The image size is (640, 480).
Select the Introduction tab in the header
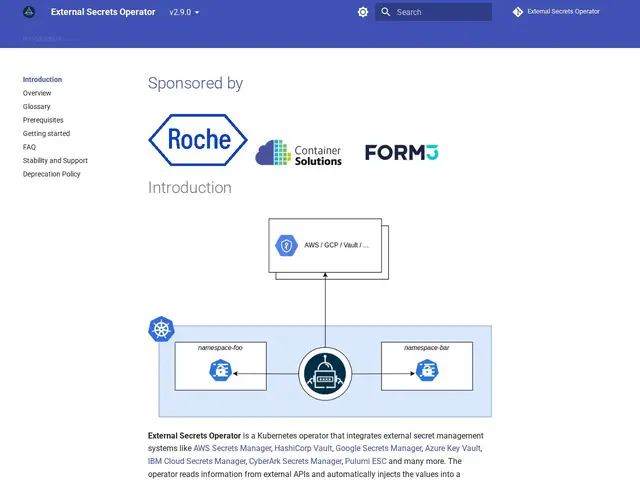pos(42,38)
